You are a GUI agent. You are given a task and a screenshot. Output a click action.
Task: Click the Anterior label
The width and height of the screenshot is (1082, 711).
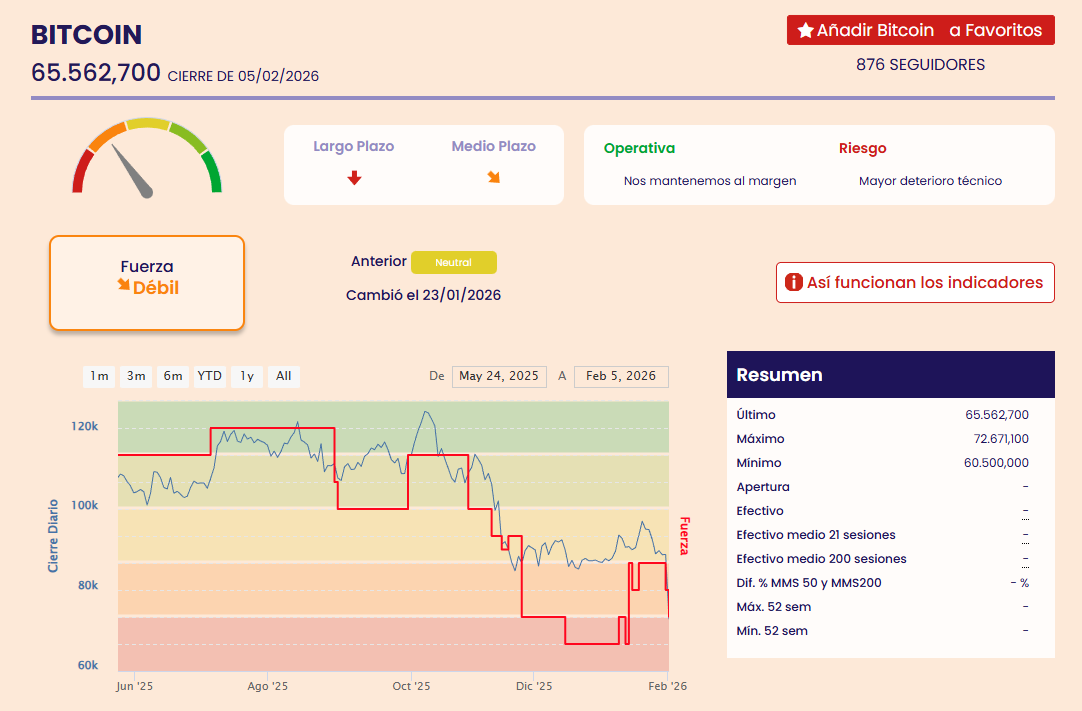[x=378, y=262]
